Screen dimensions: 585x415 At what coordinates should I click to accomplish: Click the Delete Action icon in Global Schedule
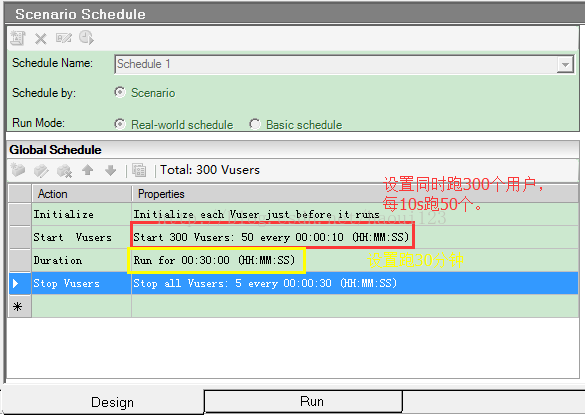[x=64, y=171]
